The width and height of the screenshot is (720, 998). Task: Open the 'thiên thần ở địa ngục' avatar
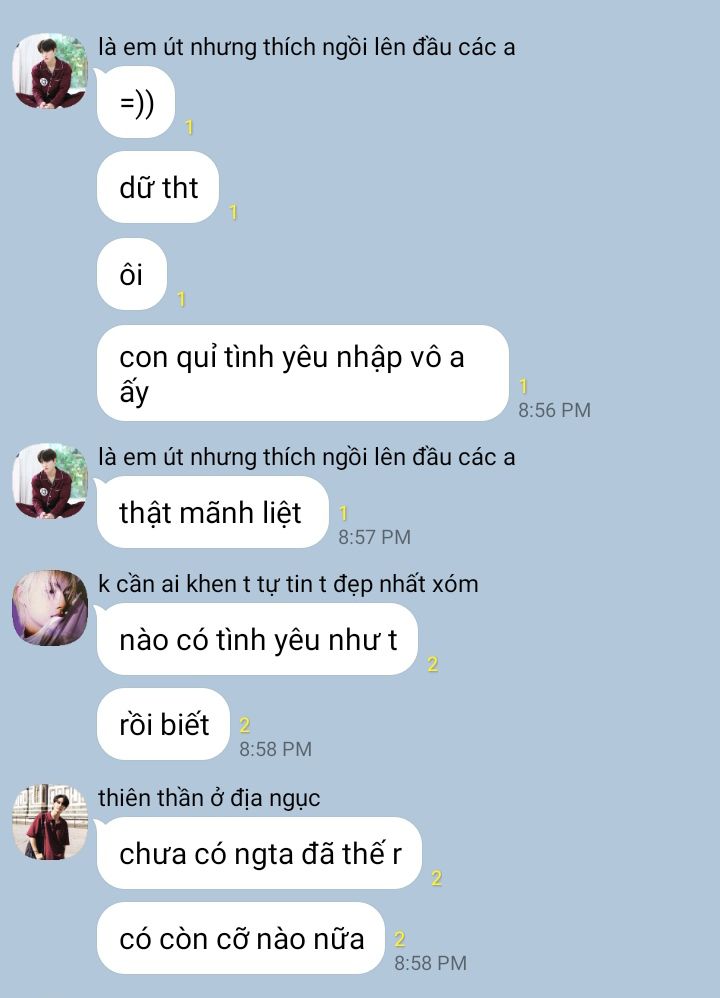(x=50, y=822)
